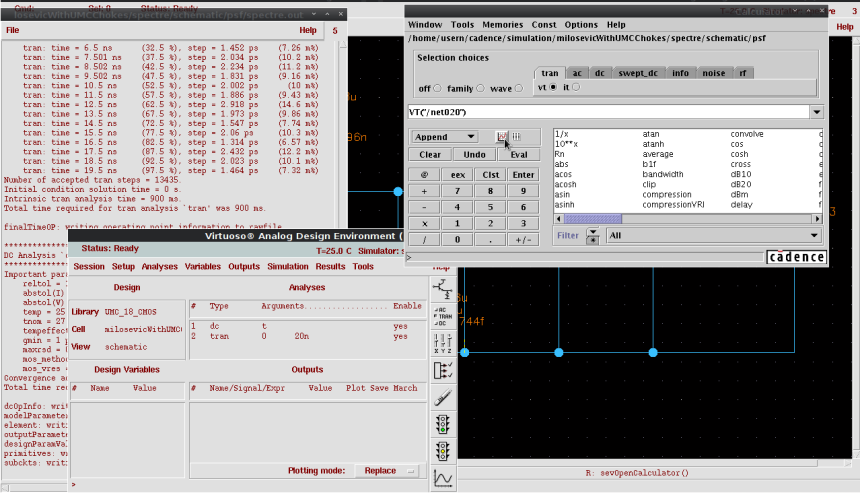The image size is (860, 493).
Task: Select the family radio button
Action: 480,88
